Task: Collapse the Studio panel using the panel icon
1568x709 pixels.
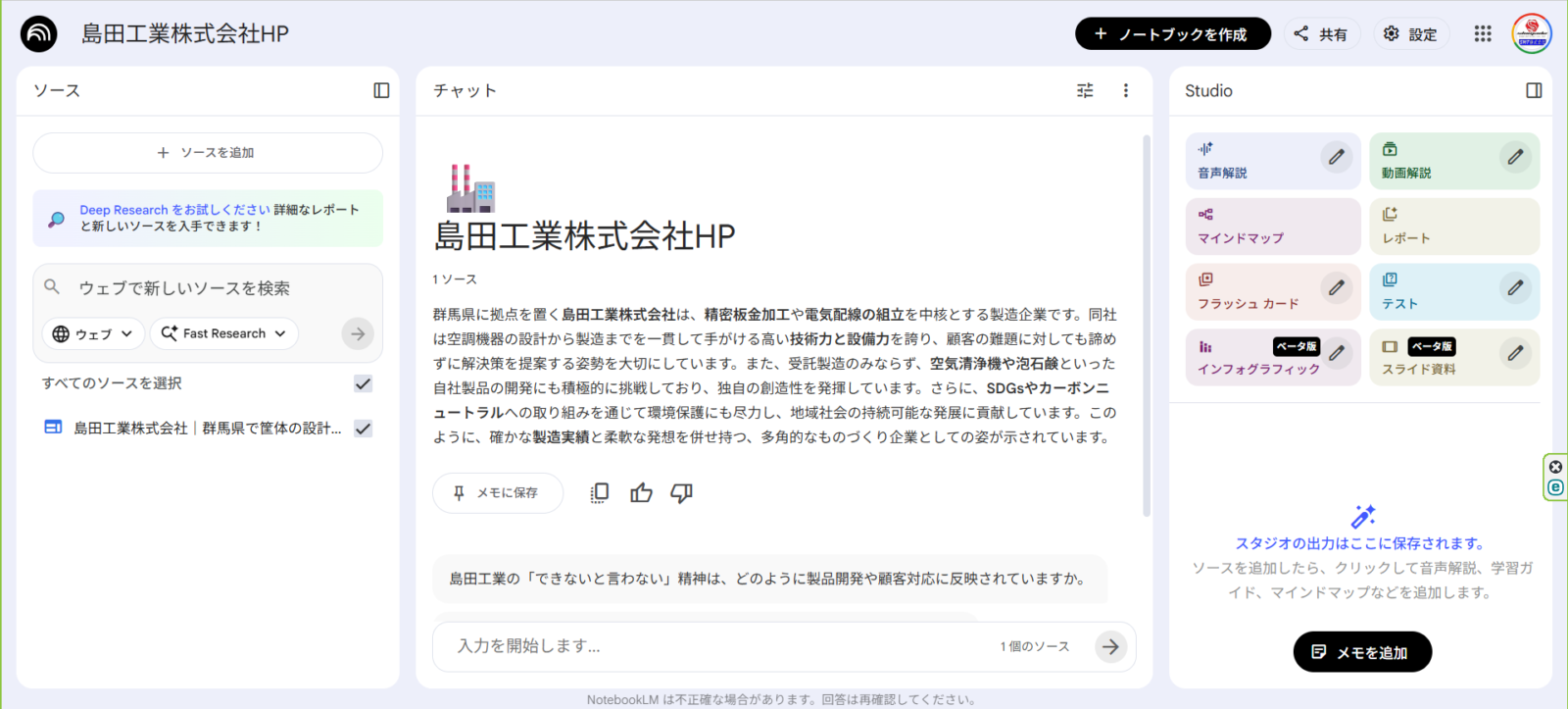Action: (1534, 90)
